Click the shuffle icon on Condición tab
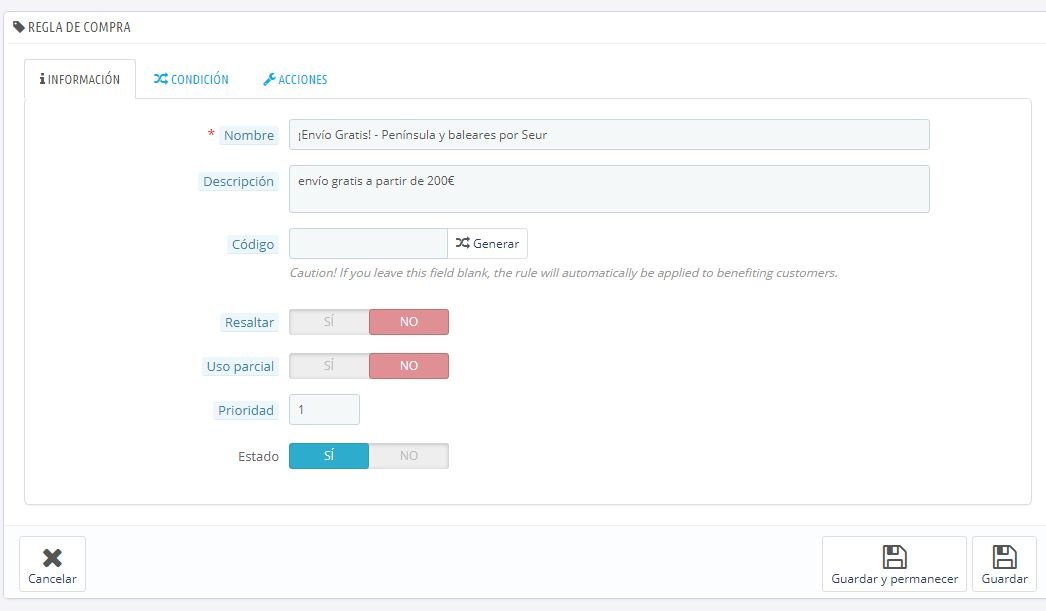Viewport: 1046px width, 611px height. (161, 79)
